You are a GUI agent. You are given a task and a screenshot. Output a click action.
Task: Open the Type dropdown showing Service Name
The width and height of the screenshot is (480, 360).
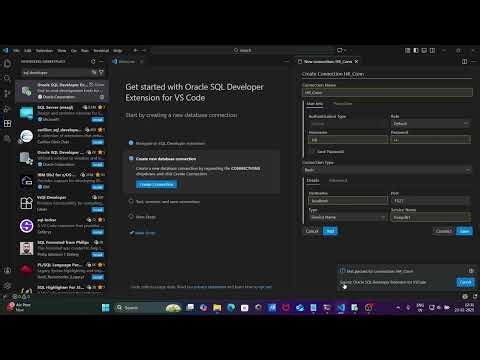(348, 217)
